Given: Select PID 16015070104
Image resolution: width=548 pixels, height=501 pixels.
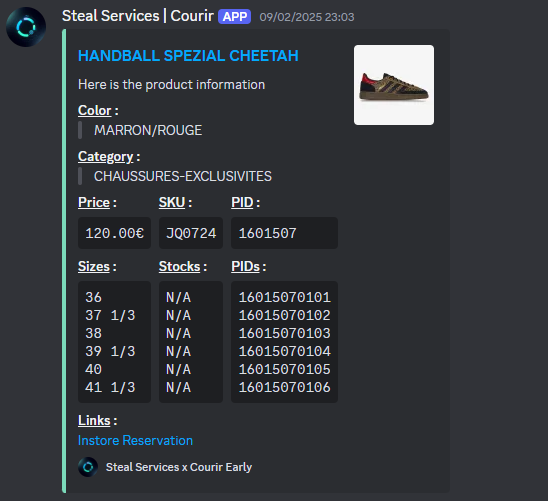Looking at the screenshot, I should coord(284,351).
